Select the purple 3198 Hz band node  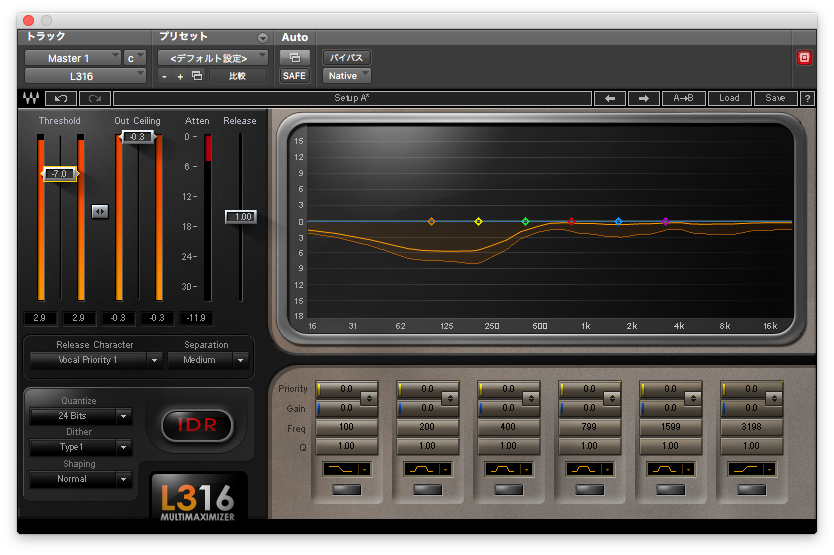[665, 221]
